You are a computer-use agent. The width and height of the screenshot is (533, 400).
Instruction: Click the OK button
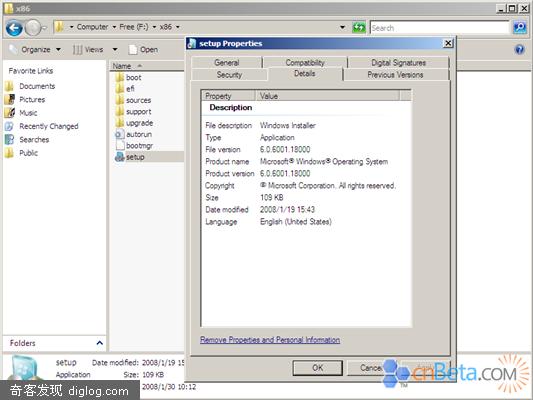318,368
